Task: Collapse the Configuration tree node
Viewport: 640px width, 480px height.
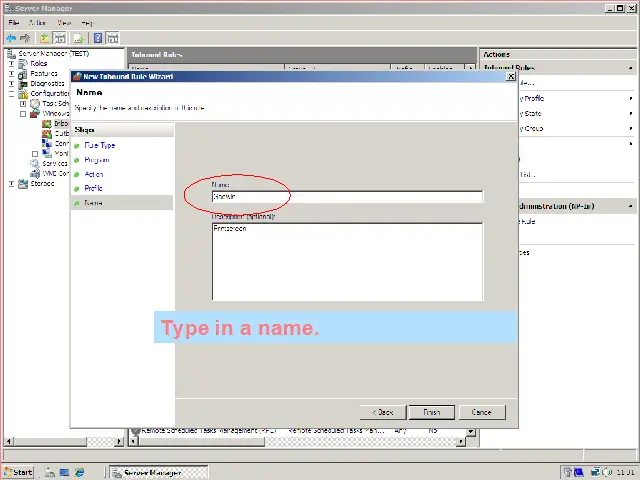Action: click(x=12, y=94)
